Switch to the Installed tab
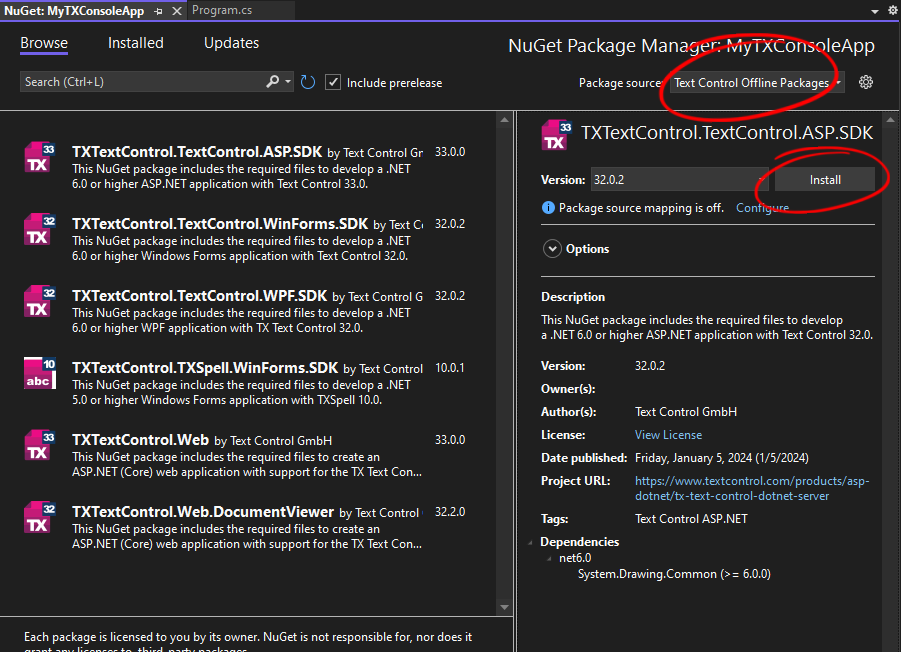901x652 pixels. pos(136,43)
